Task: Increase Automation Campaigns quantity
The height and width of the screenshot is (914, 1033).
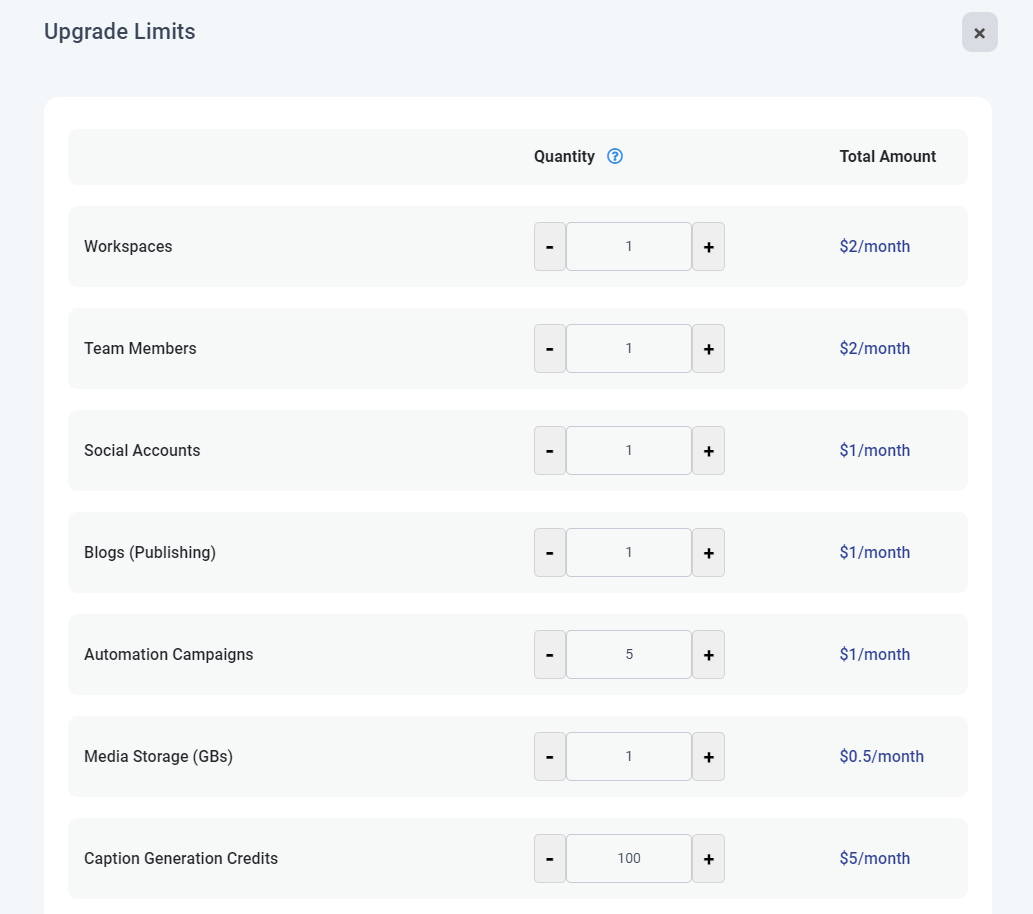Action: (708, 655)
